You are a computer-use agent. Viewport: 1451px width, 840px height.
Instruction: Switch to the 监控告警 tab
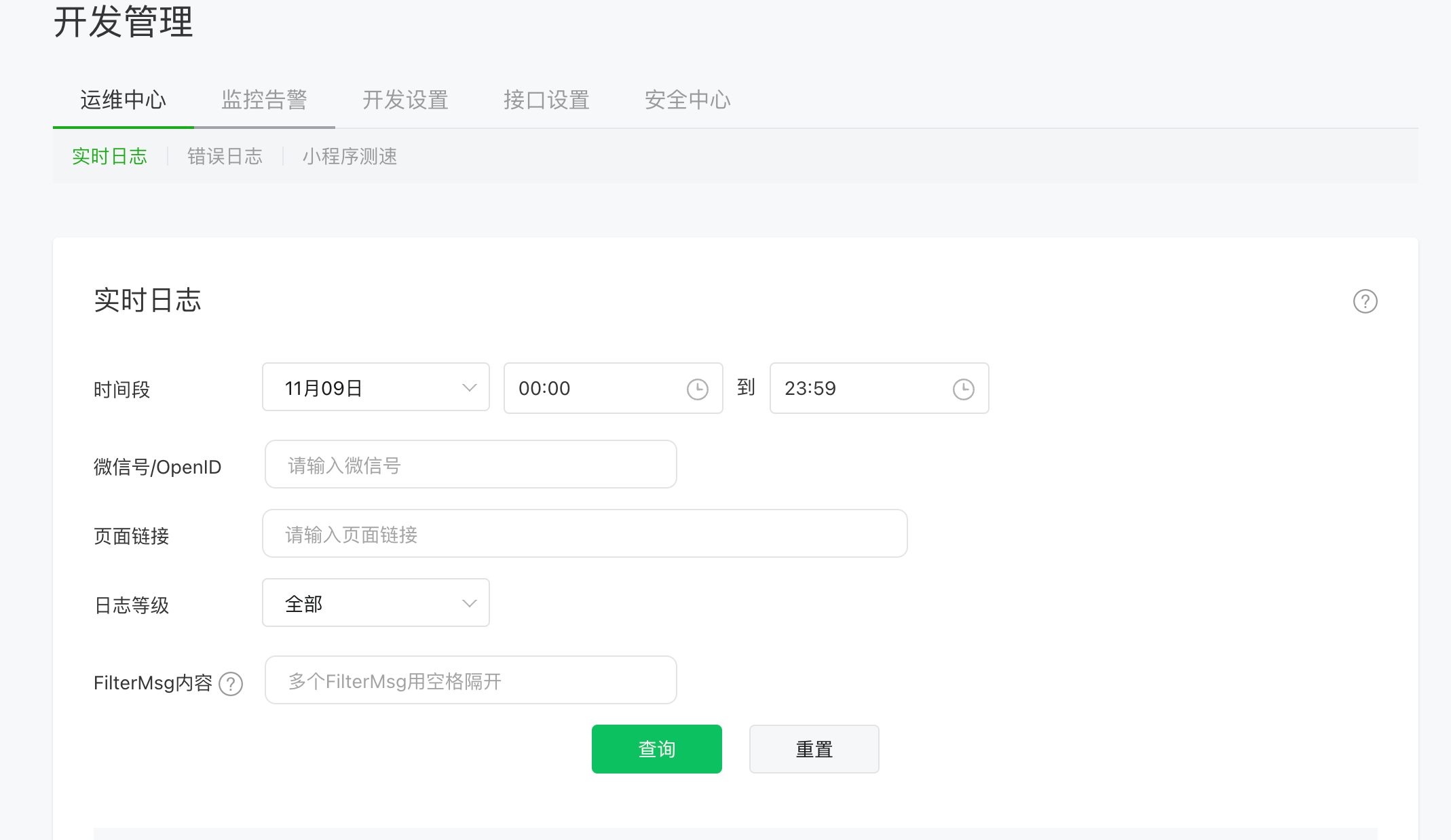(x=264, y=100)
